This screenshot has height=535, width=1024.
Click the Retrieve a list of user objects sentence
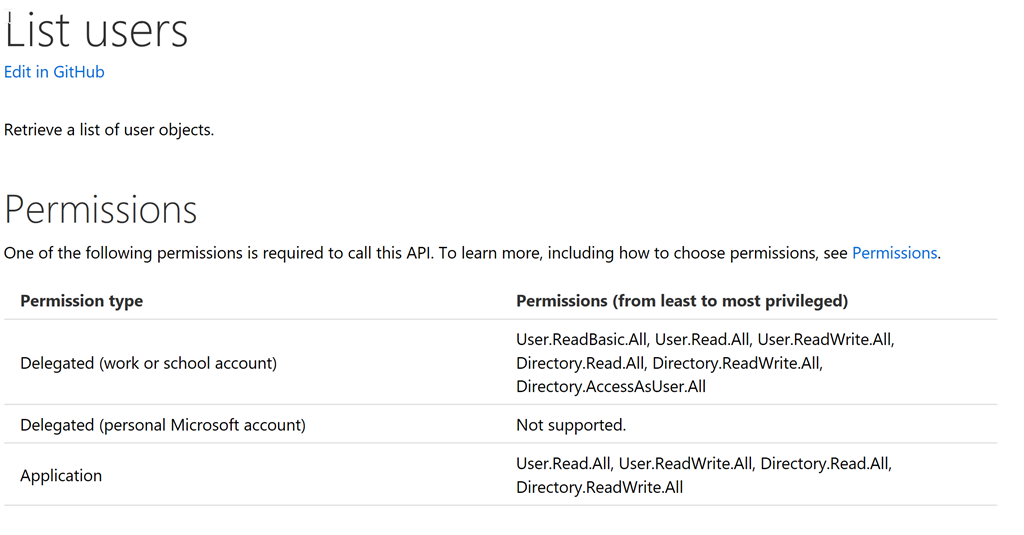(x=109, y=130)
